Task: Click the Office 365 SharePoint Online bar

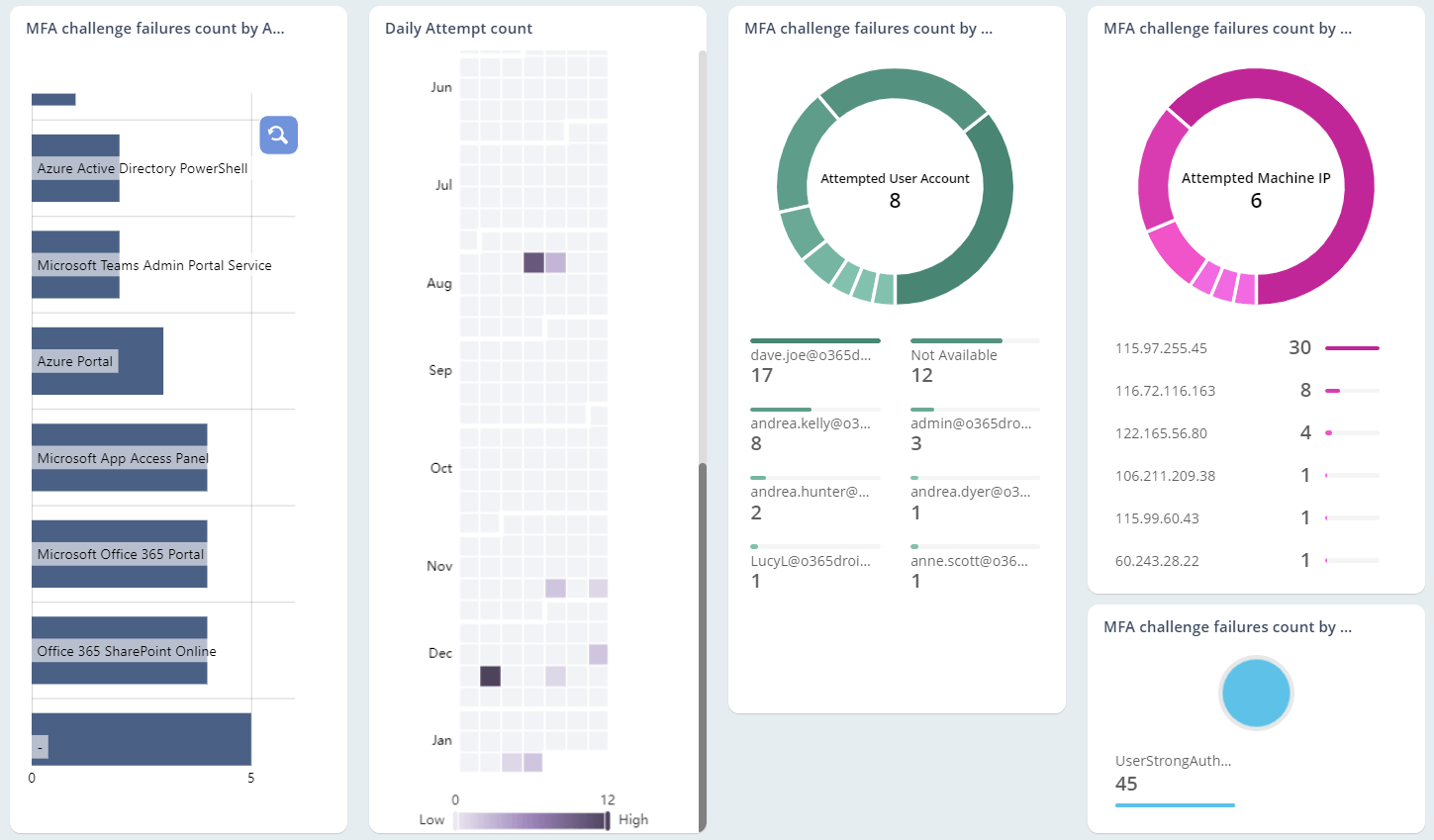Action: tap(119, 651)
